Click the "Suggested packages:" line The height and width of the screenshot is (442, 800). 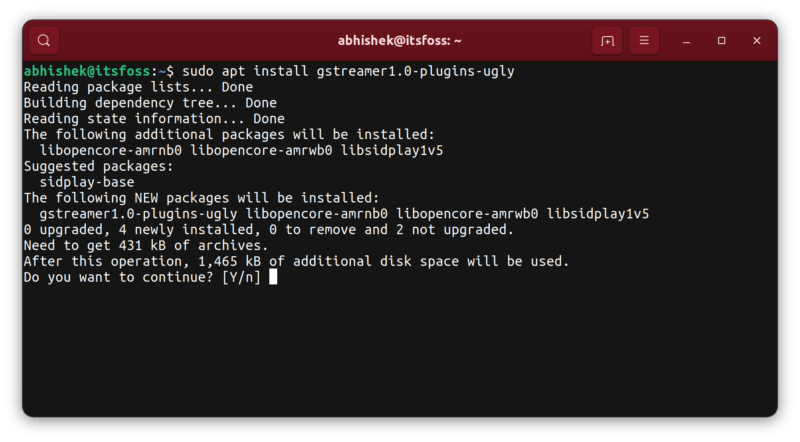98,166
